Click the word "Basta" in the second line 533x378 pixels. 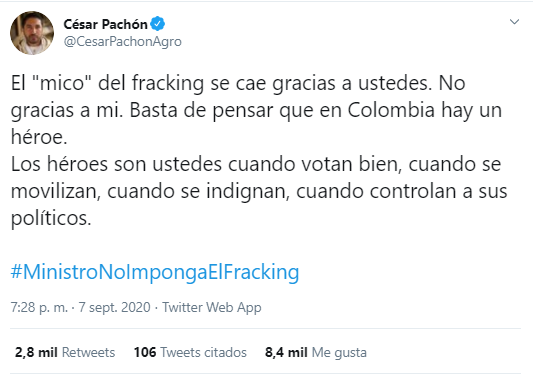tap(154, 110)
